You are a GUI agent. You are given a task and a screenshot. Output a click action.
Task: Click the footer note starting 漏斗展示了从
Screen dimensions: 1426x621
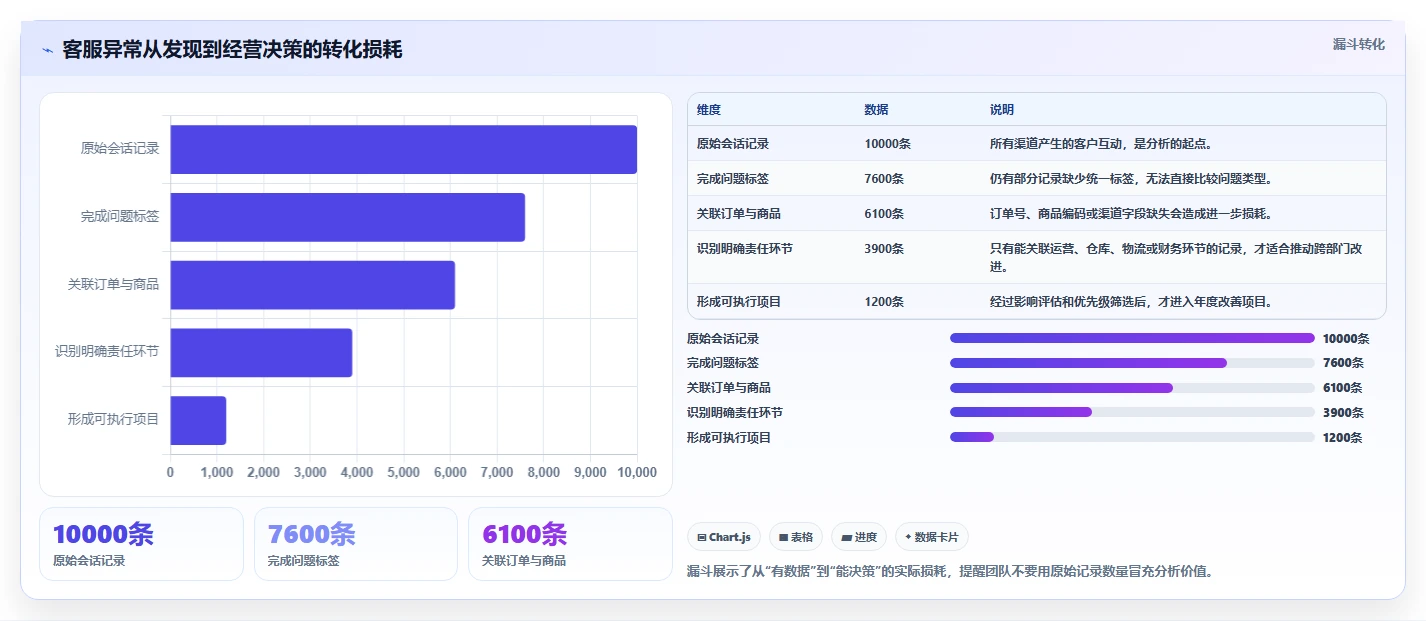950,572
